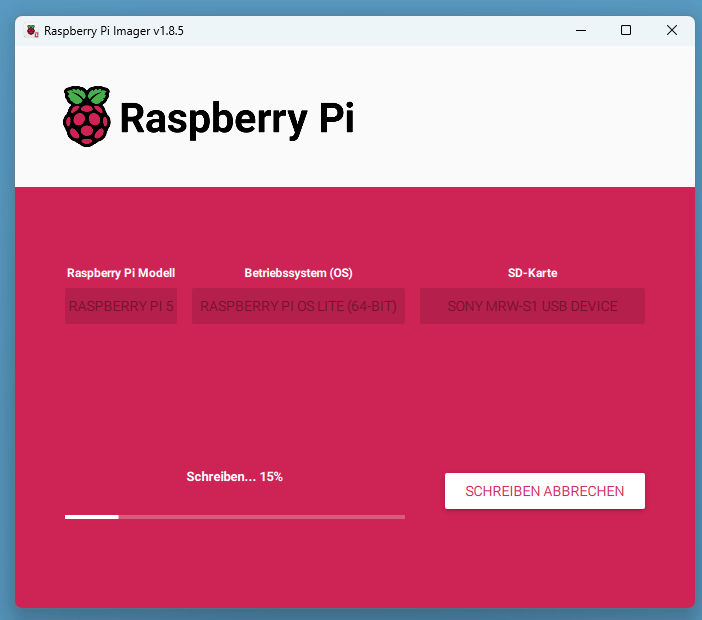
Task: Click the "Betriebssystem (OS)" label
Action: coord(298,273)
